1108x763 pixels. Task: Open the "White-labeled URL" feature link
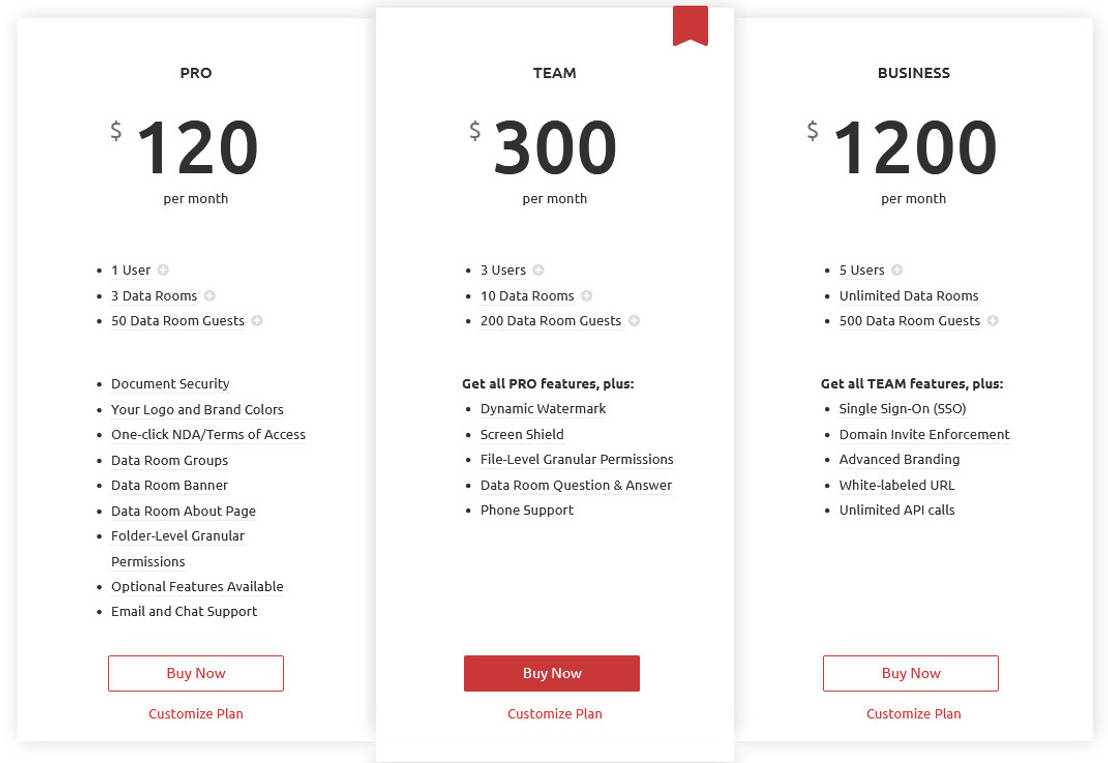point(896,485)
